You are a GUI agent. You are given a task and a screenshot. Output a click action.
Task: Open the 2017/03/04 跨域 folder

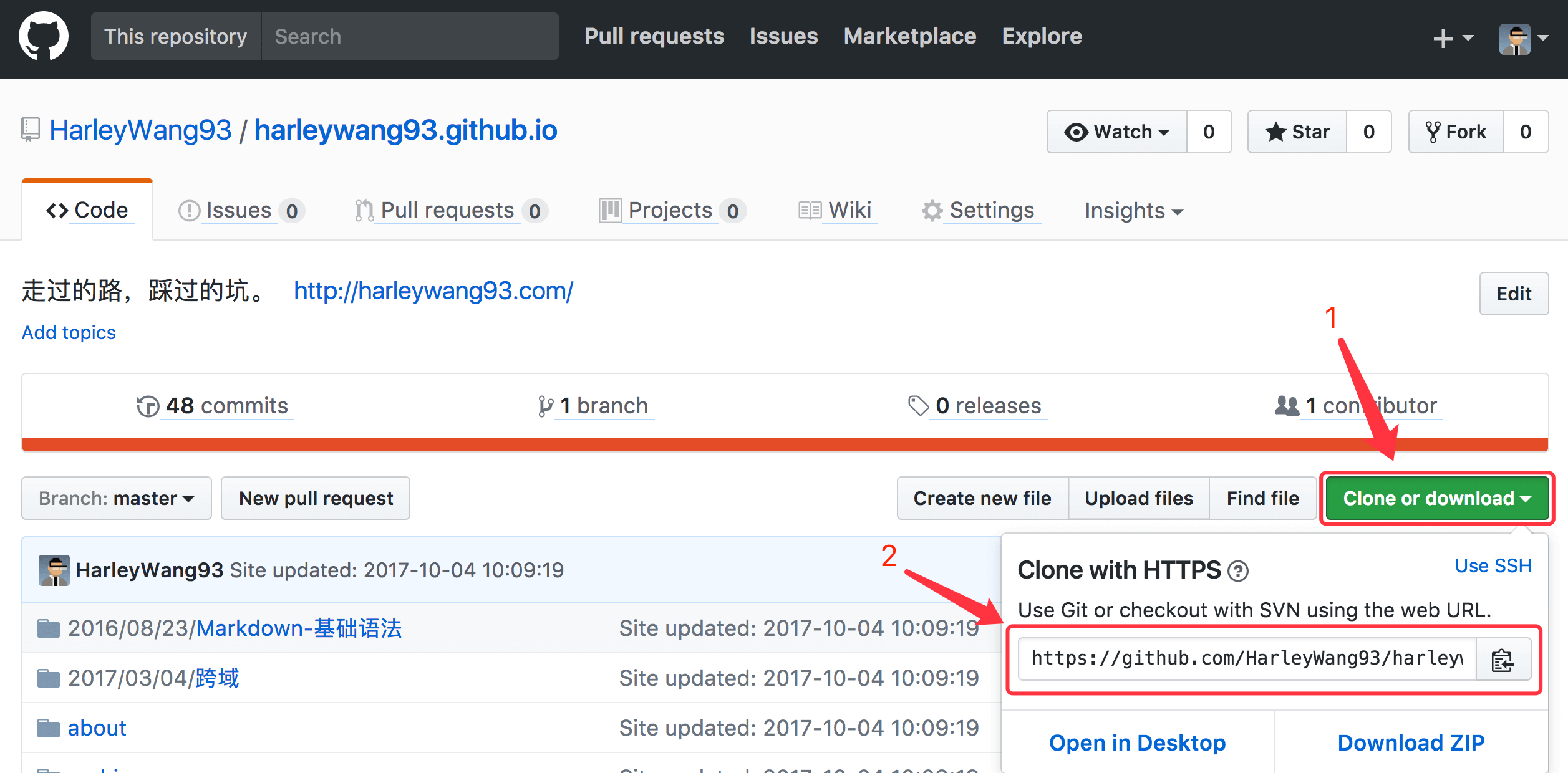coord(153,678)
